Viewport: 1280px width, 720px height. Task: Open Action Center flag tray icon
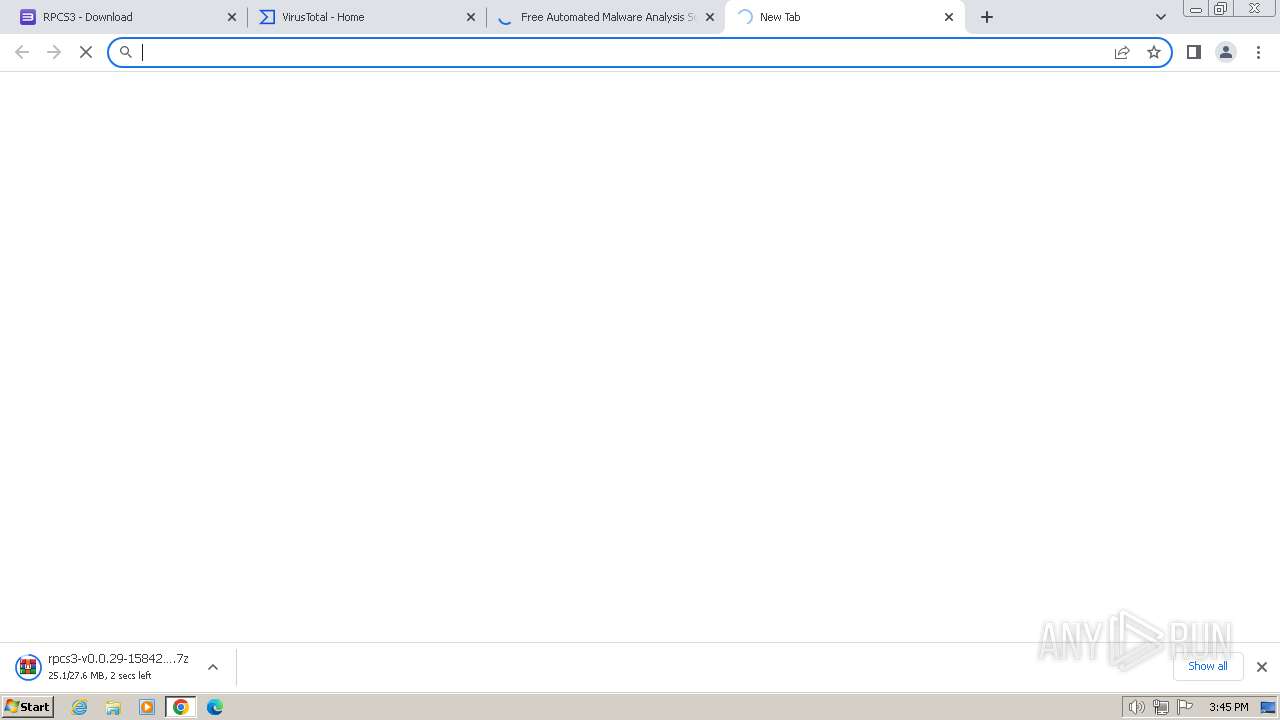1185,707
